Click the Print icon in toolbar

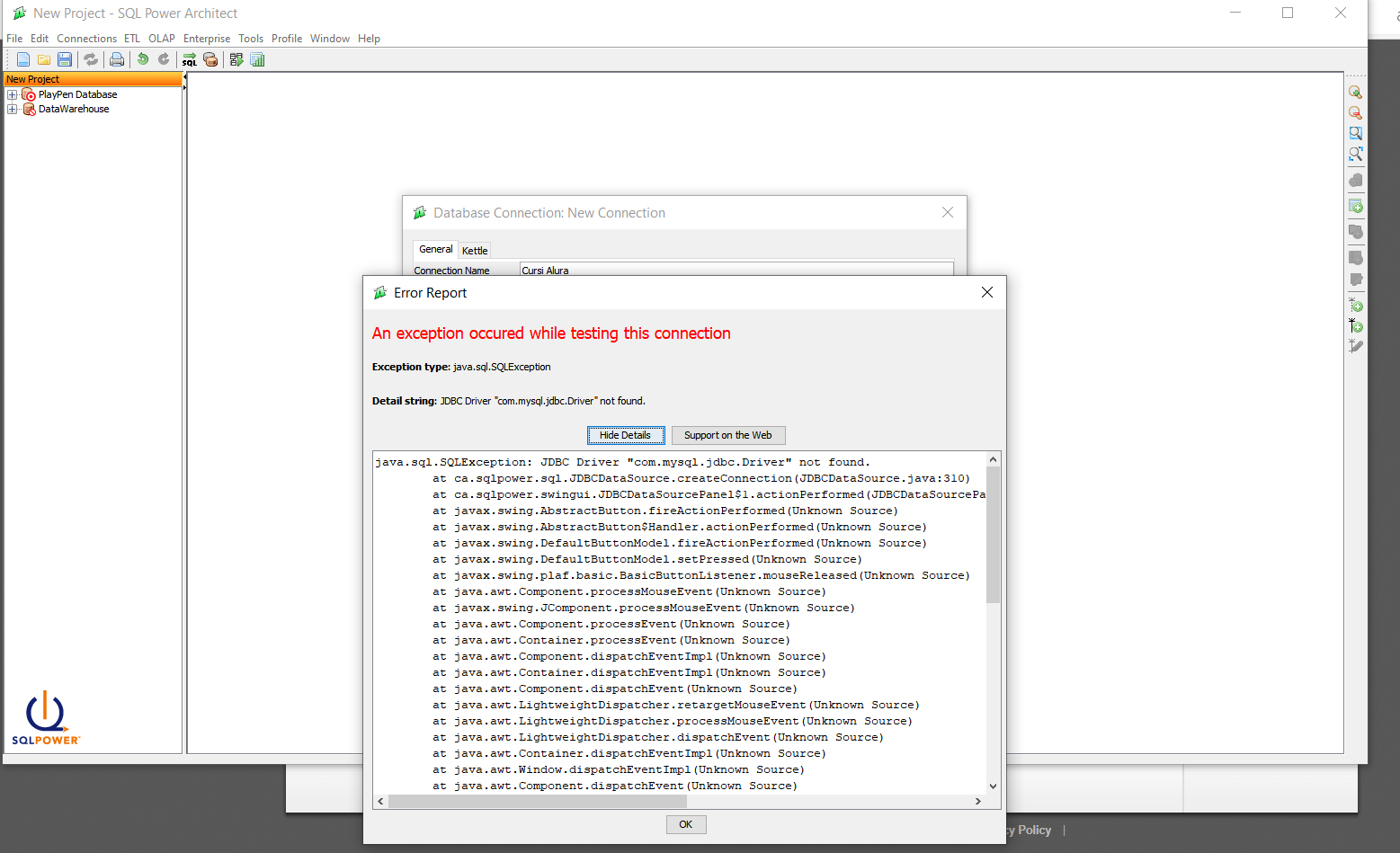(x=117, y=59)
